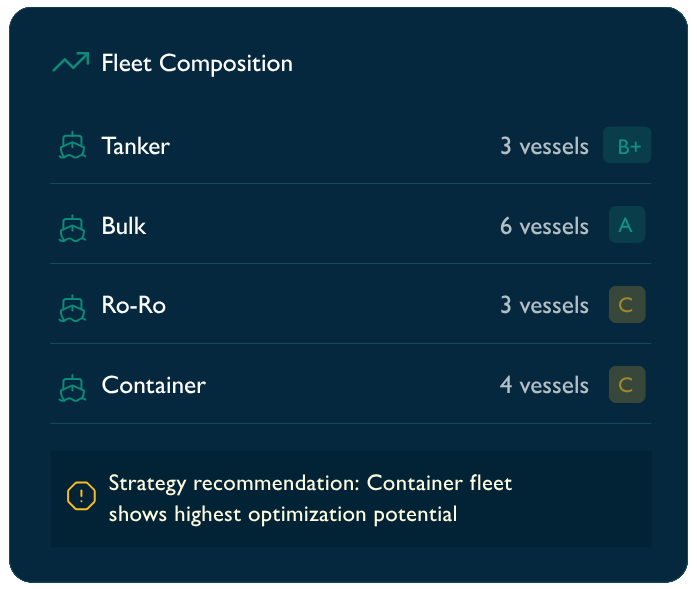Click the ship icon next to Container

point(72,388)
